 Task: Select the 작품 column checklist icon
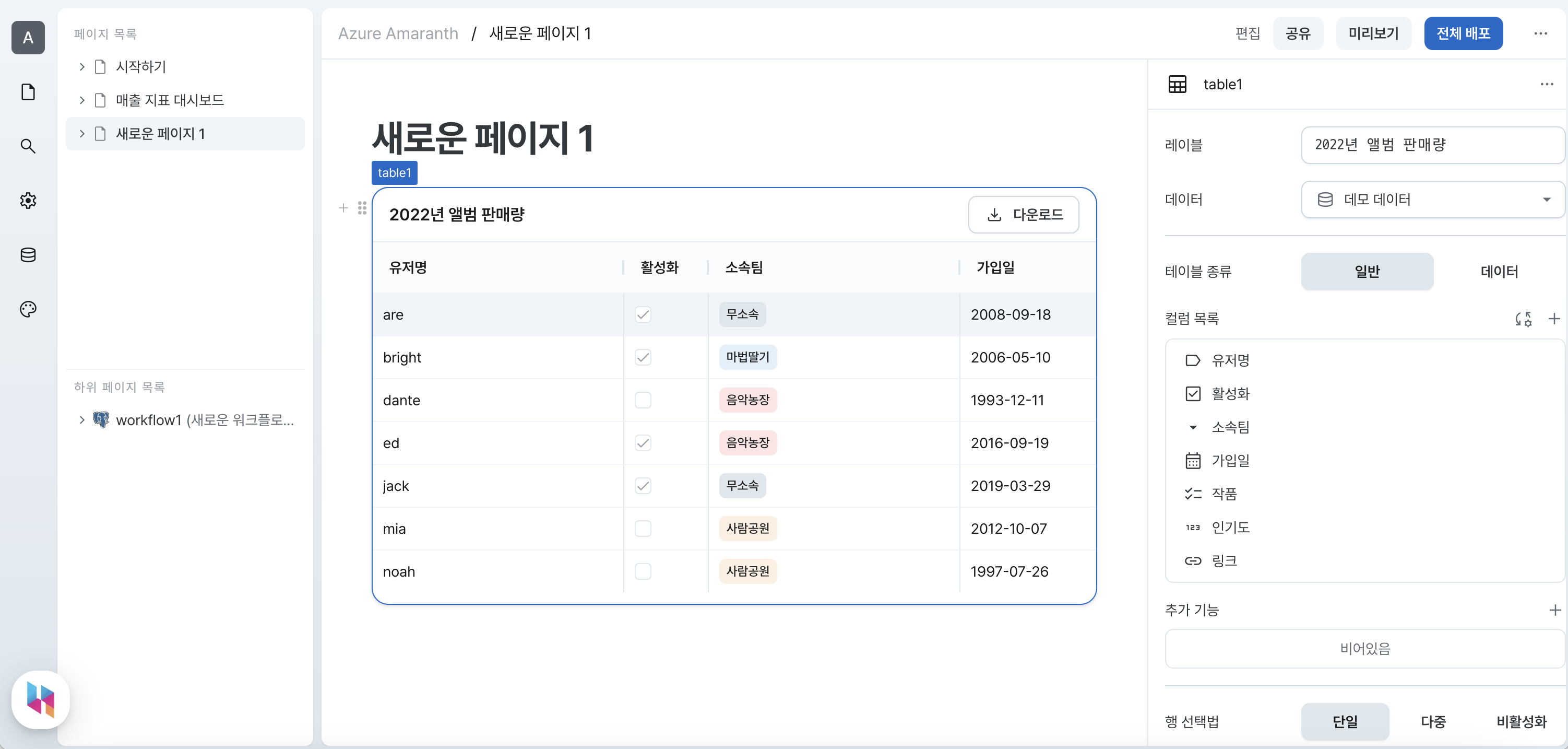(1192, 494)
